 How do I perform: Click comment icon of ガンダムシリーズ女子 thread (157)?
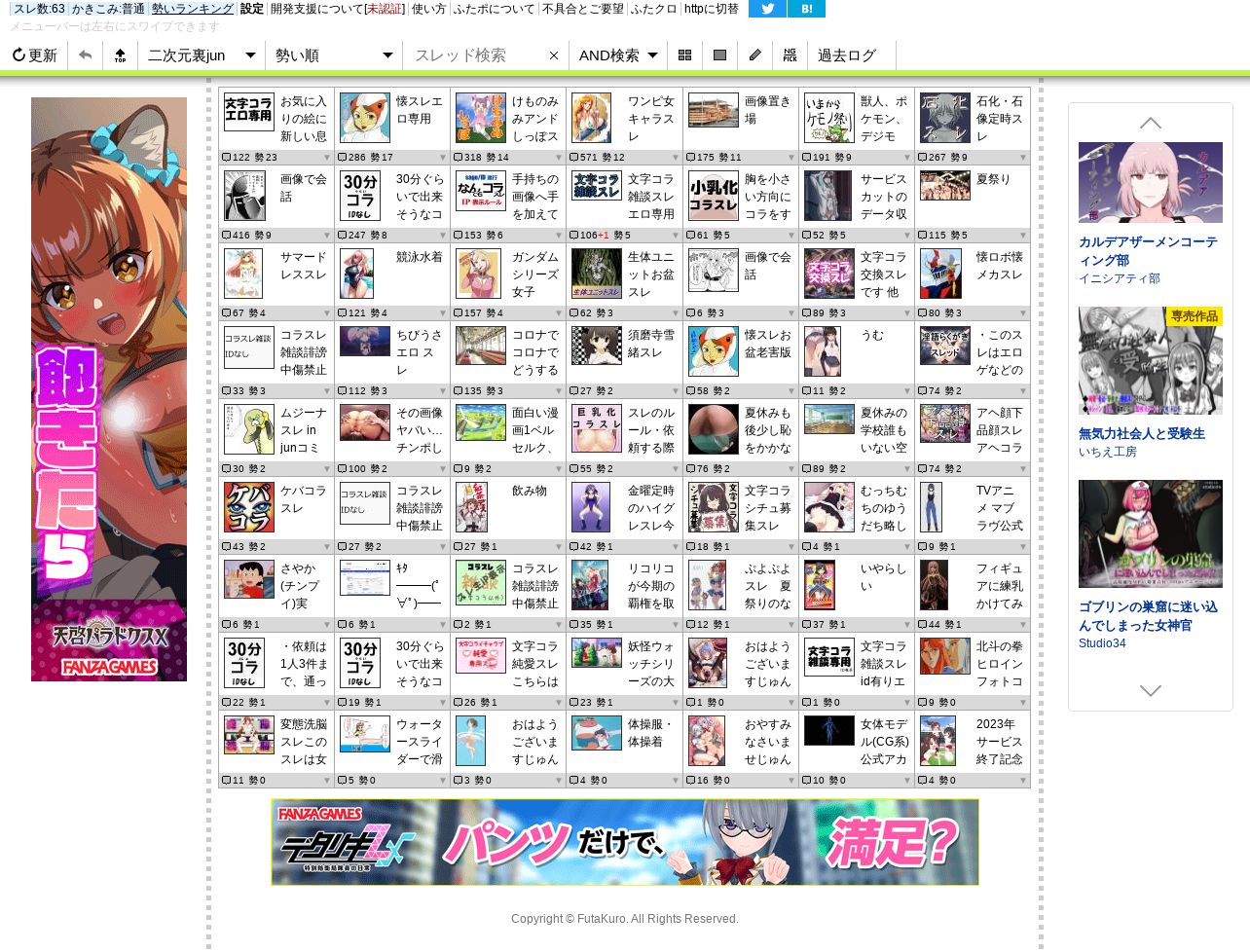click(x=459, y=313)
